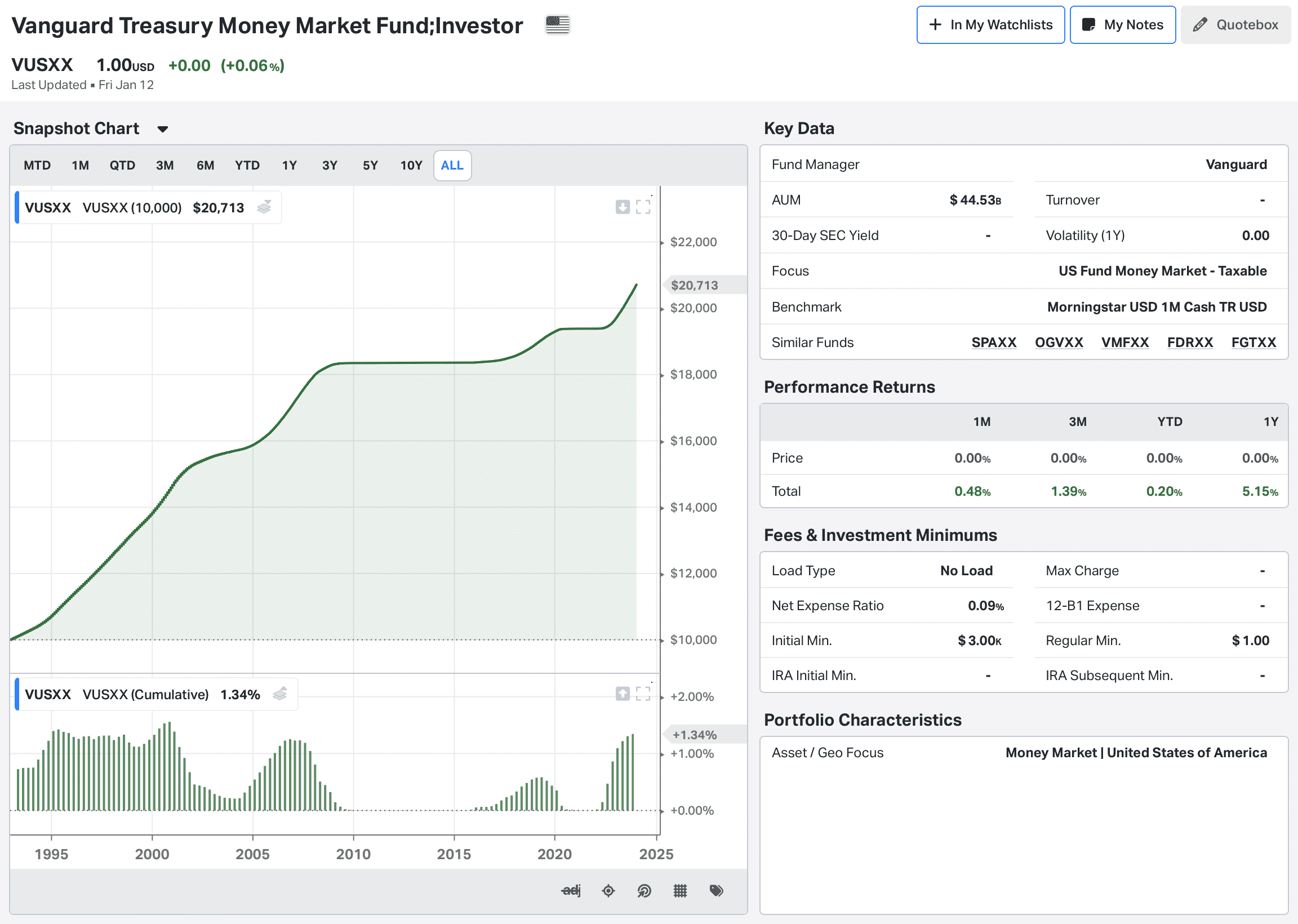Add fund via In My Watchlists button
The width and height of the screenshot is (1298, 924).
pyautogui.click(x=990, y=25)
